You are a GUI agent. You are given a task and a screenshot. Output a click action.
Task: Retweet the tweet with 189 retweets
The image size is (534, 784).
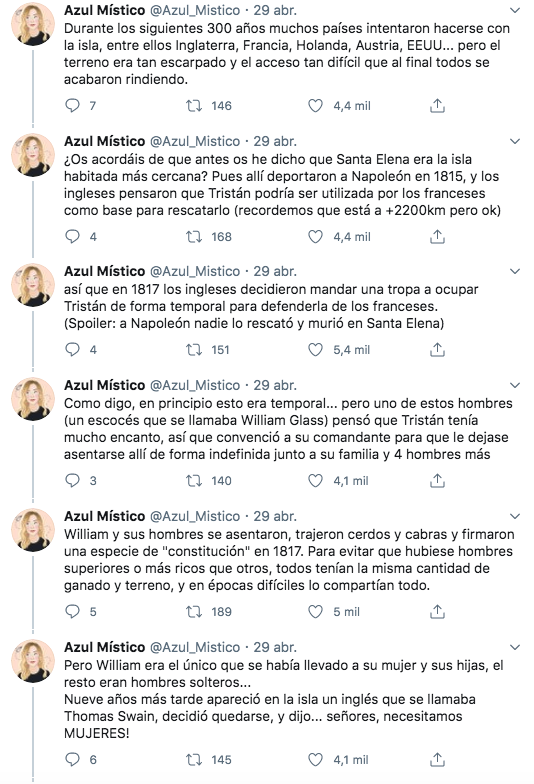coord(194,612)
